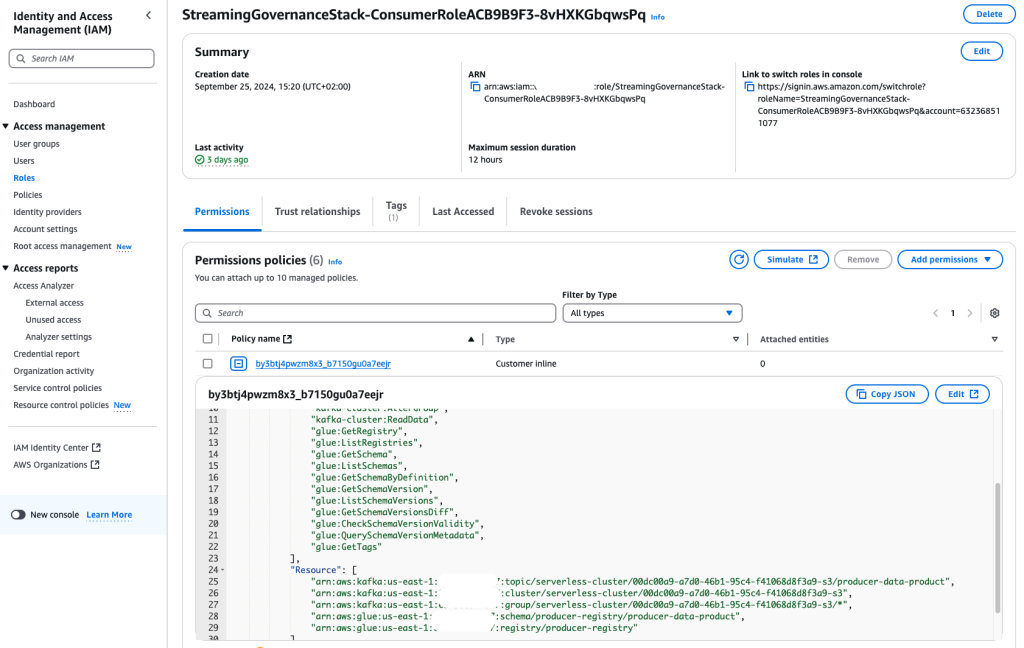Open Credential report
Image resolution: width=1024 pixels, height=648 pixels.
(46, 353)
